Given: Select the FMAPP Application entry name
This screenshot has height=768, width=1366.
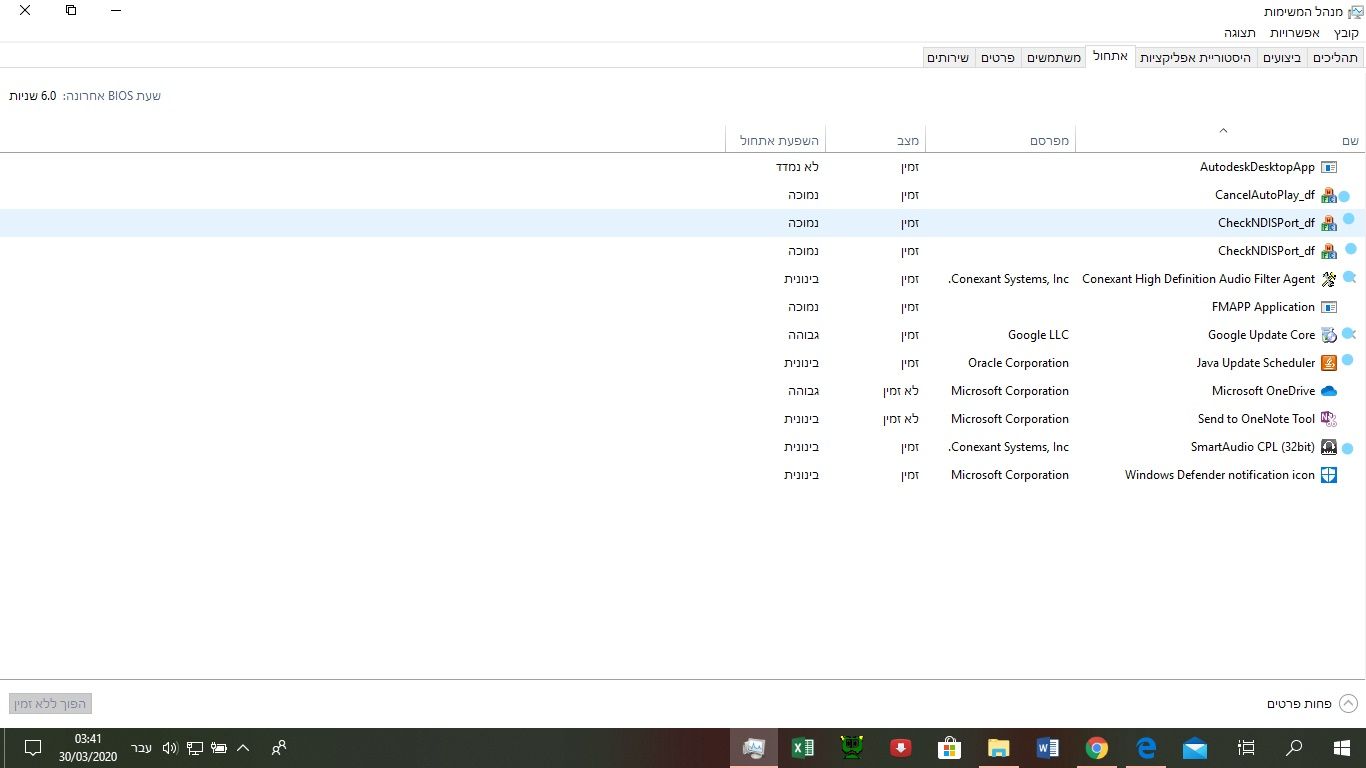Looking at the screenshot, I should click(x=1263, y=307).
